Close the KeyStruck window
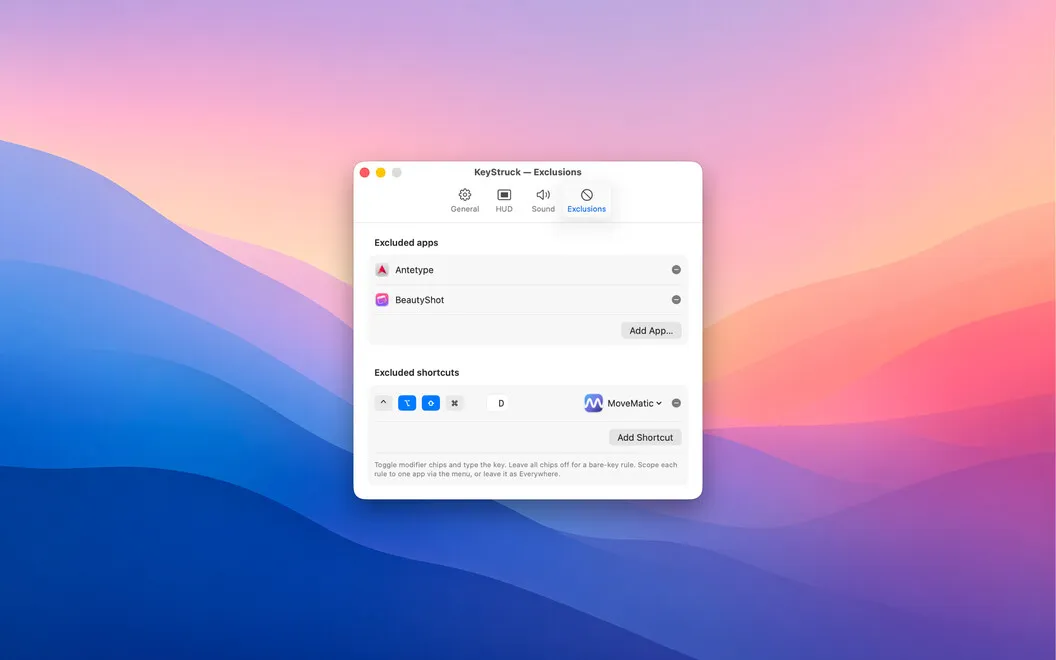Viewport: 1056px width, 660px height. click(x=364, y=172)
